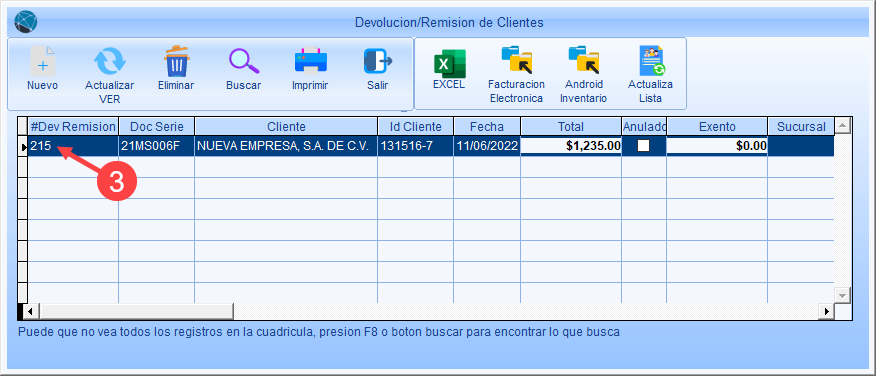Click the Actualiza Lista icon

tap(650, 60)
